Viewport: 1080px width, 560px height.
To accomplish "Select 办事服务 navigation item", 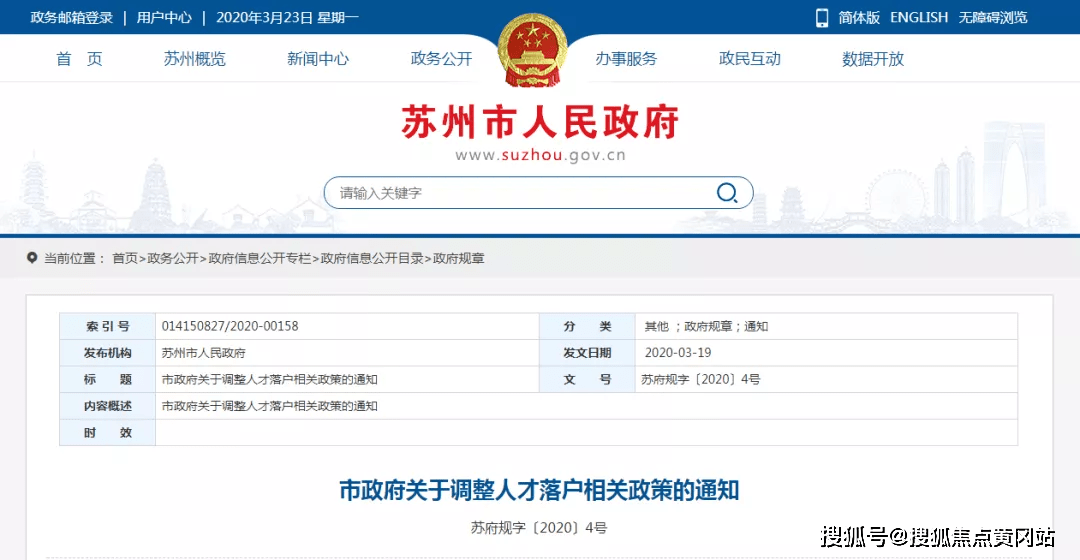I will point(626,59).
